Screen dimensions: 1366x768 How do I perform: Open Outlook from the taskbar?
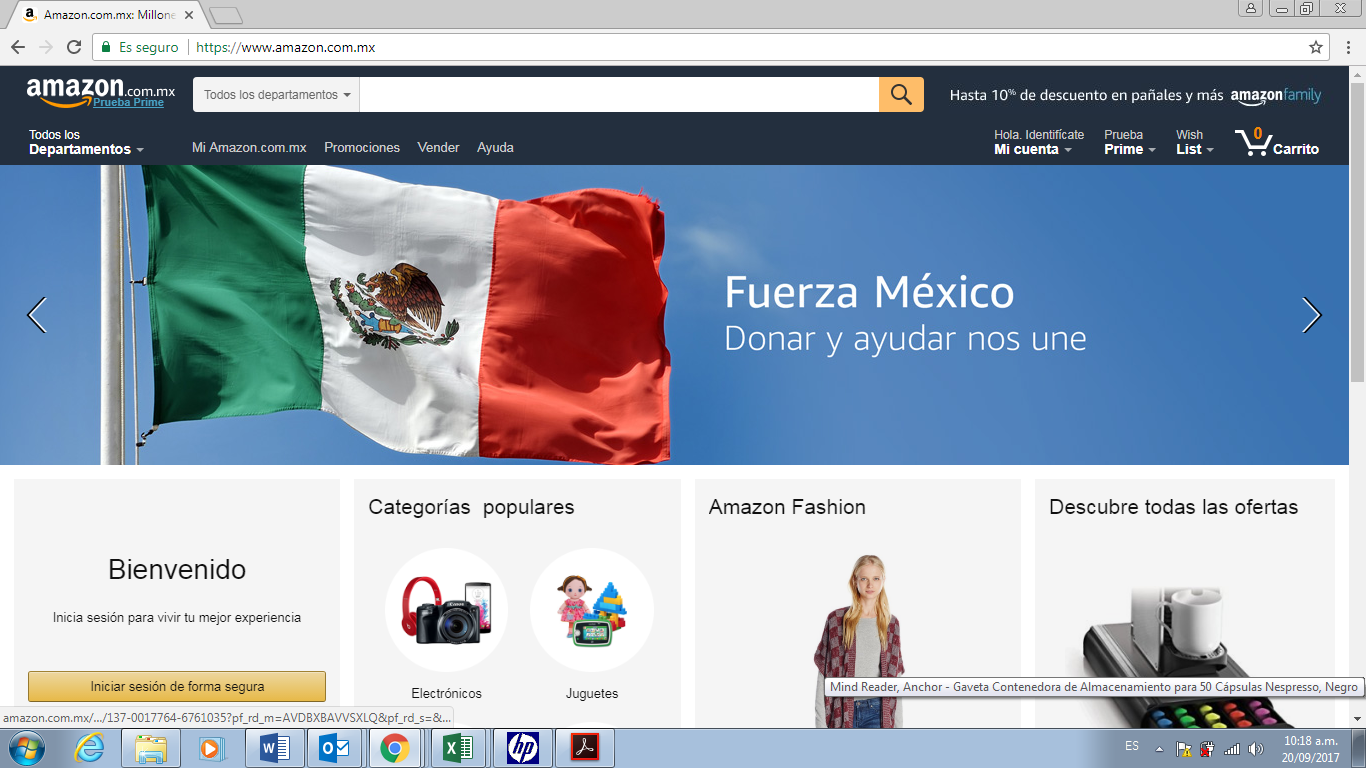335,748
